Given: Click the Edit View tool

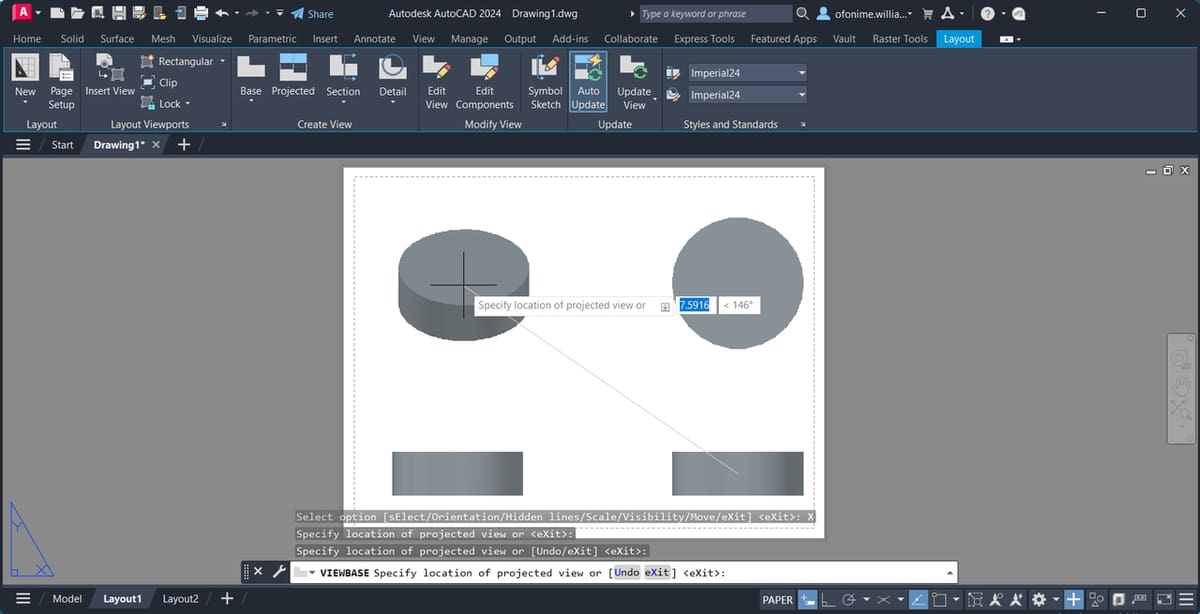Looking at the screenshot, I should [437, 81].
